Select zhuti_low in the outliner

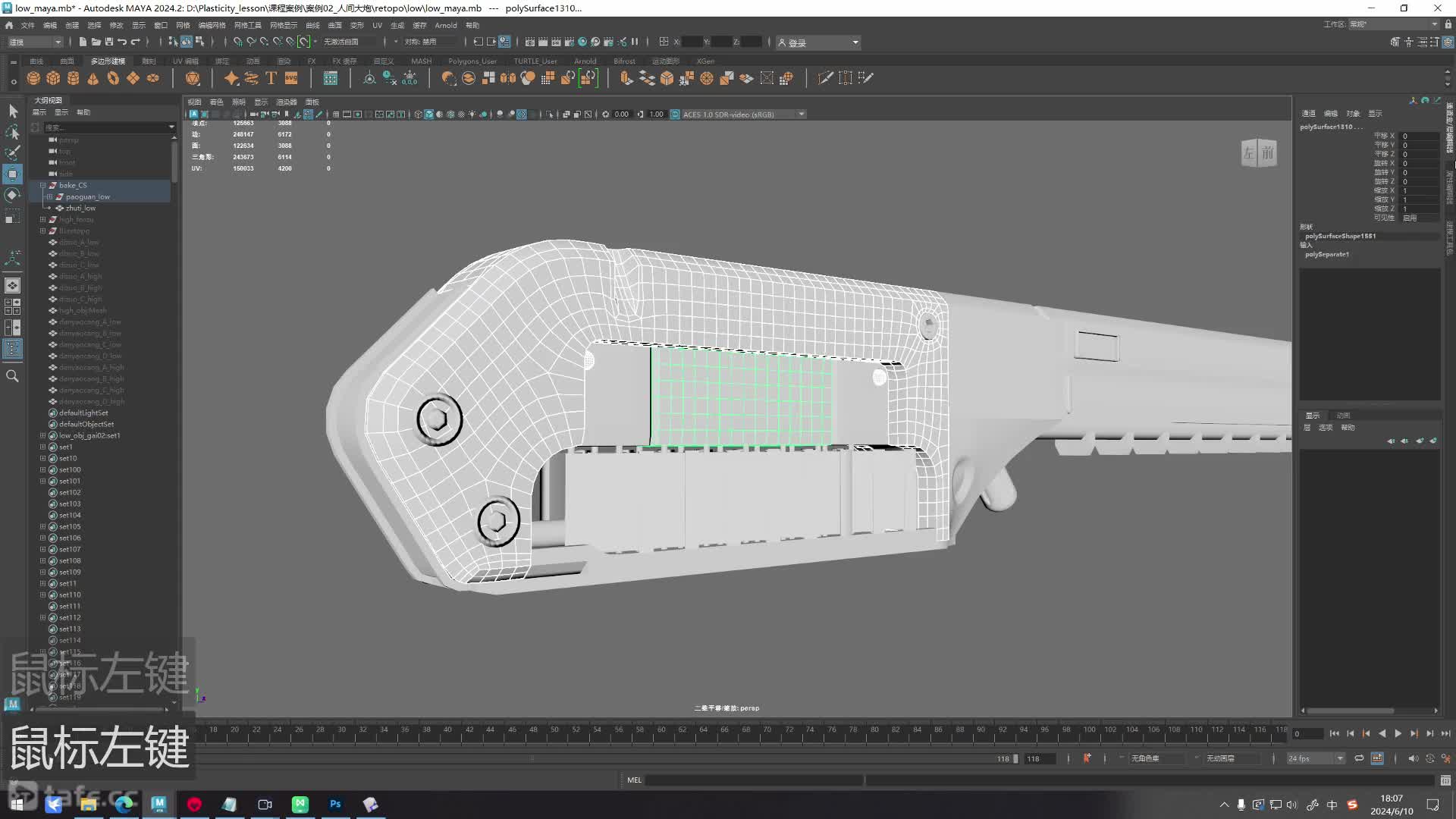[81, 208]
